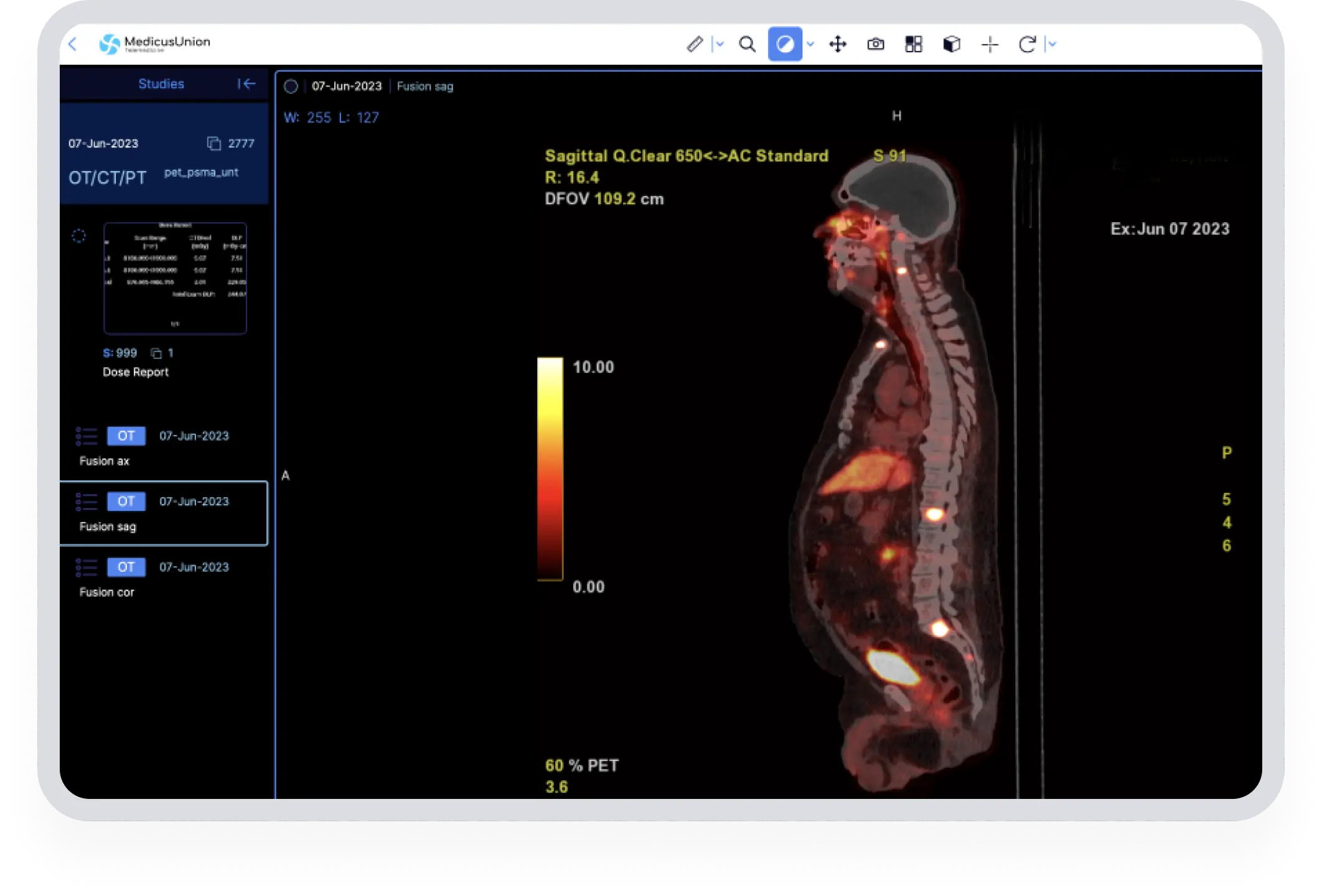Collapse the Studies side panel
This screenshot has height=896, width=1322.
(246, 83)
